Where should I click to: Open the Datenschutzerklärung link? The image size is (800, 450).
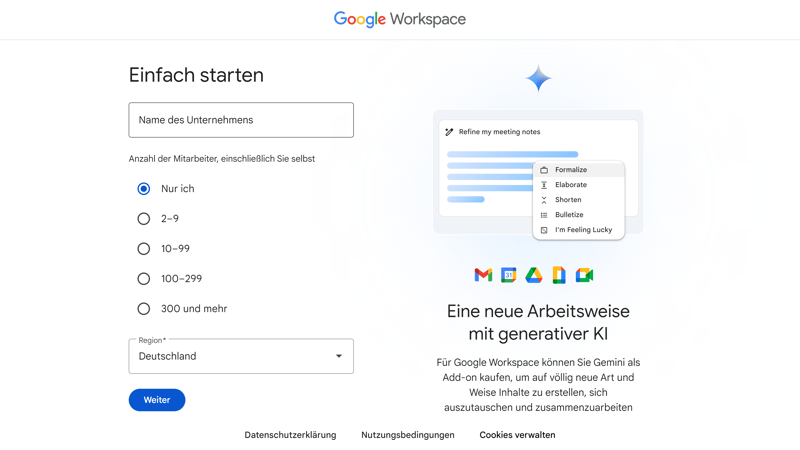(290, 435)
